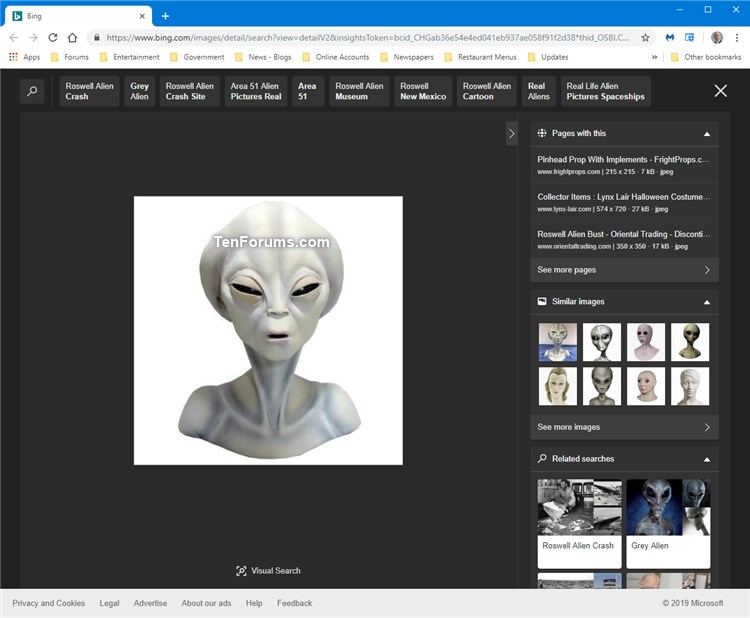Click the browser back arrow
This screenshot has width=750, height=618.
click(x=13, y=37)
